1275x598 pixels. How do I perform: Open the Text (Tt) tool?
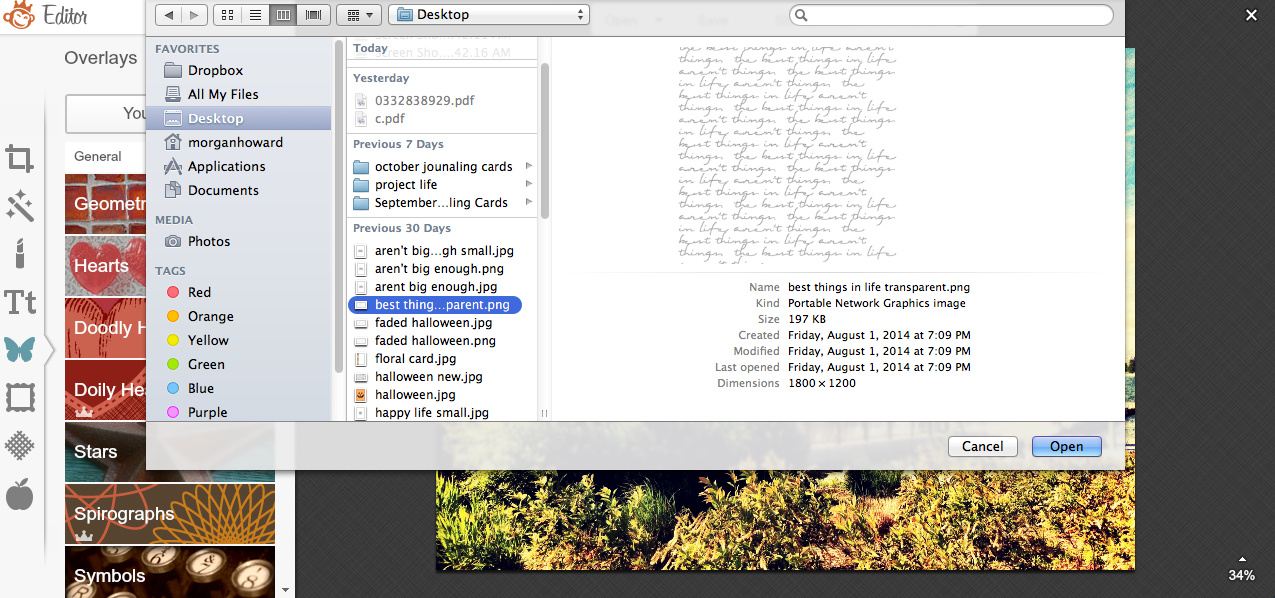pos(20,302)
